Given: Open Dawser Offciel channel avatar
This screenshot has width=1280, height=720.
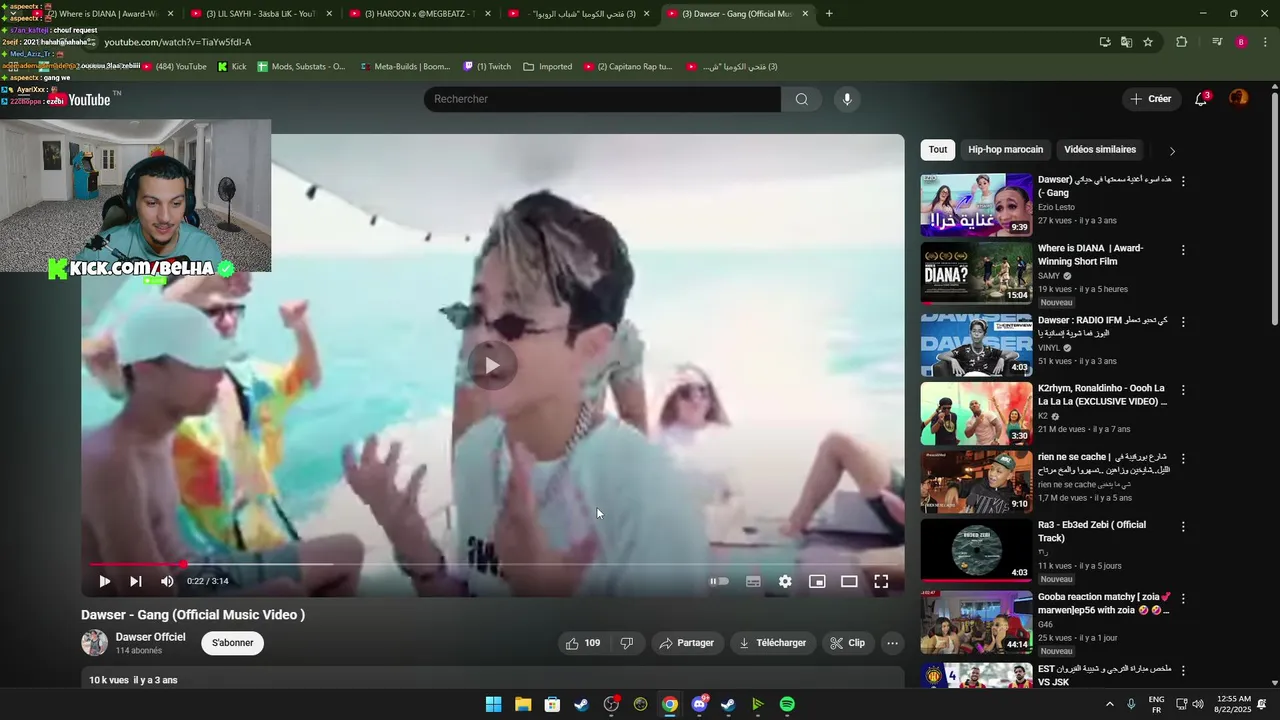Looking at the screenshot, I should click(94, 643).
